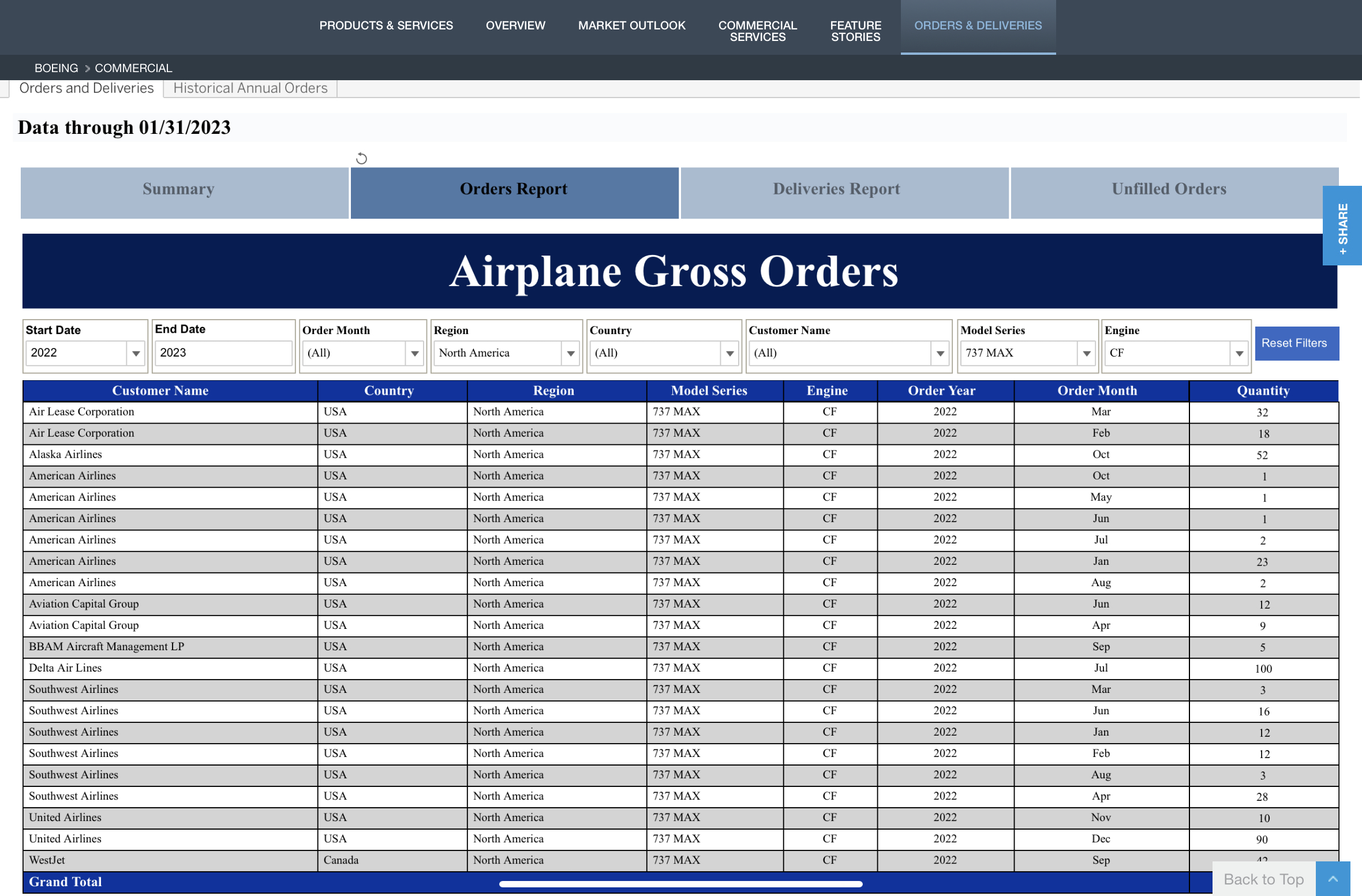Go to Feature Stories

[856, 31]
